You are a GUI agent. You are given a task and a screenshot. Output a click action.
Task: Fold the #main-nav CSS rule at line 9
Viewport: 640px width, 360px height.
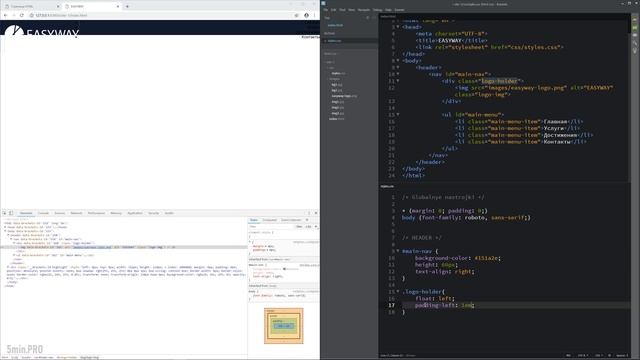398,251
